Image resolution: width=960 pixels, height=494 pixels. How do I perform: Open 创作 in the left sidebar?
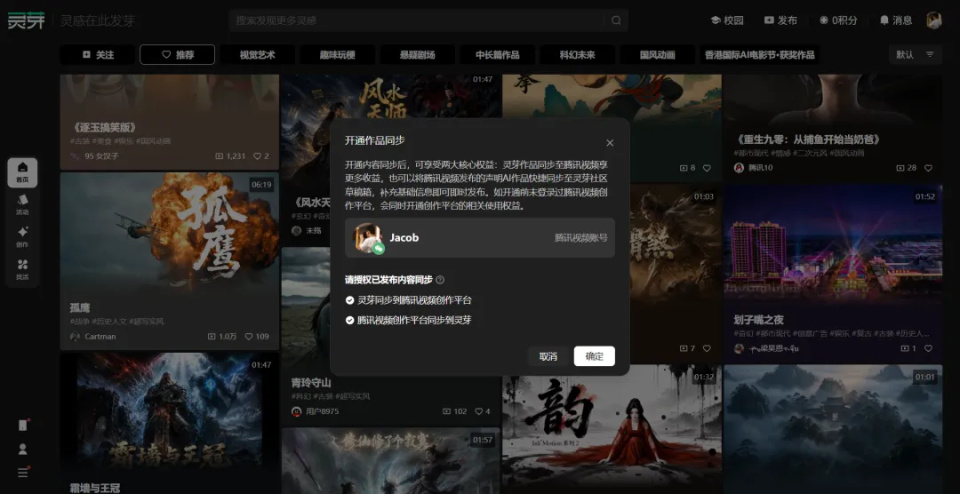23,237
